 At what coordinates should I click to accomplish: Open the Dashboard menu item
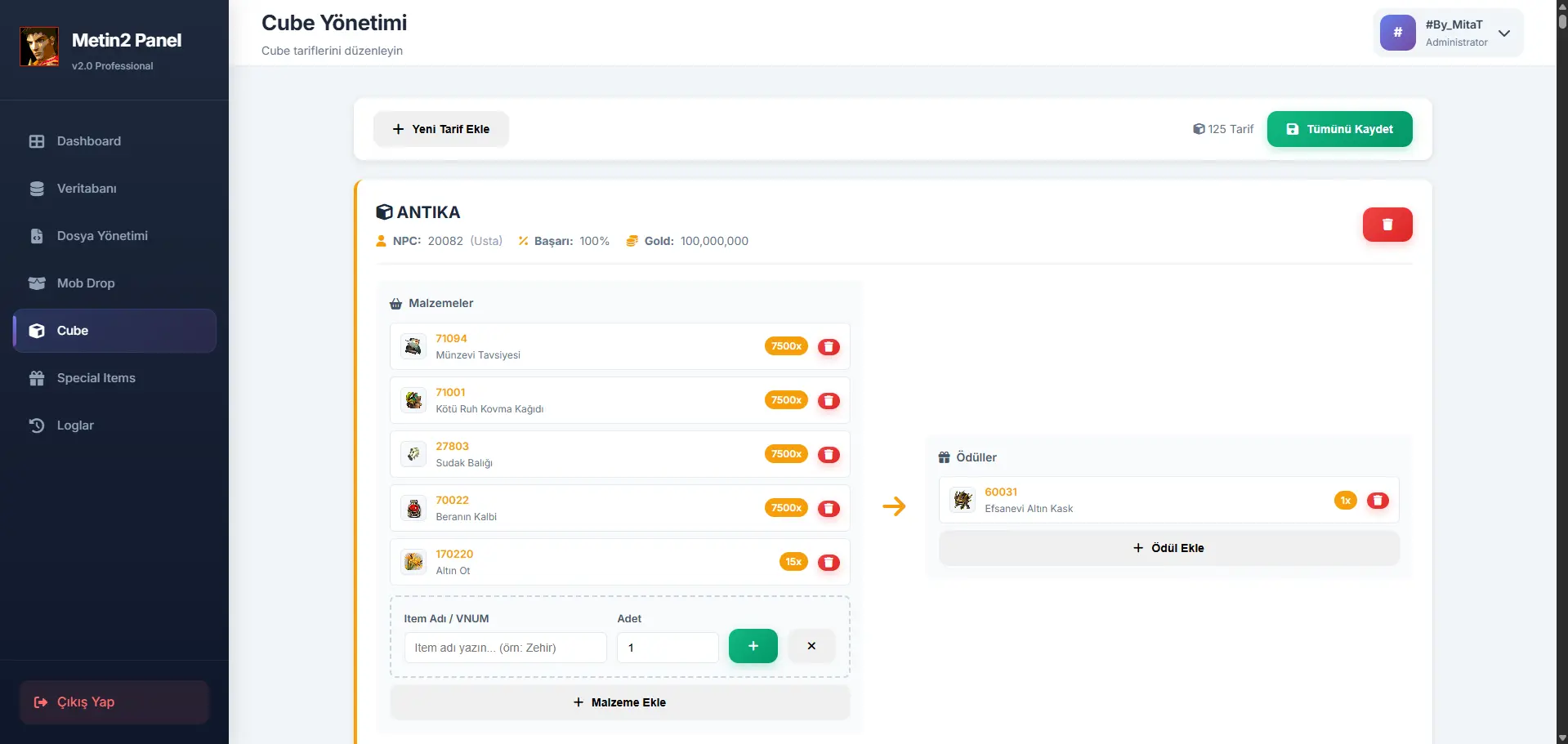88,141
